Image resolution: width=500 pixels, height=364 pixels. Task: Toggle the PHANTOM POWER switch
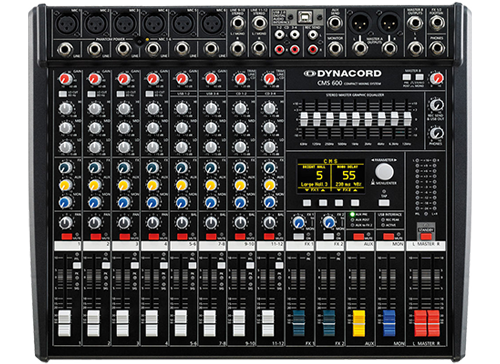point(139,41)
